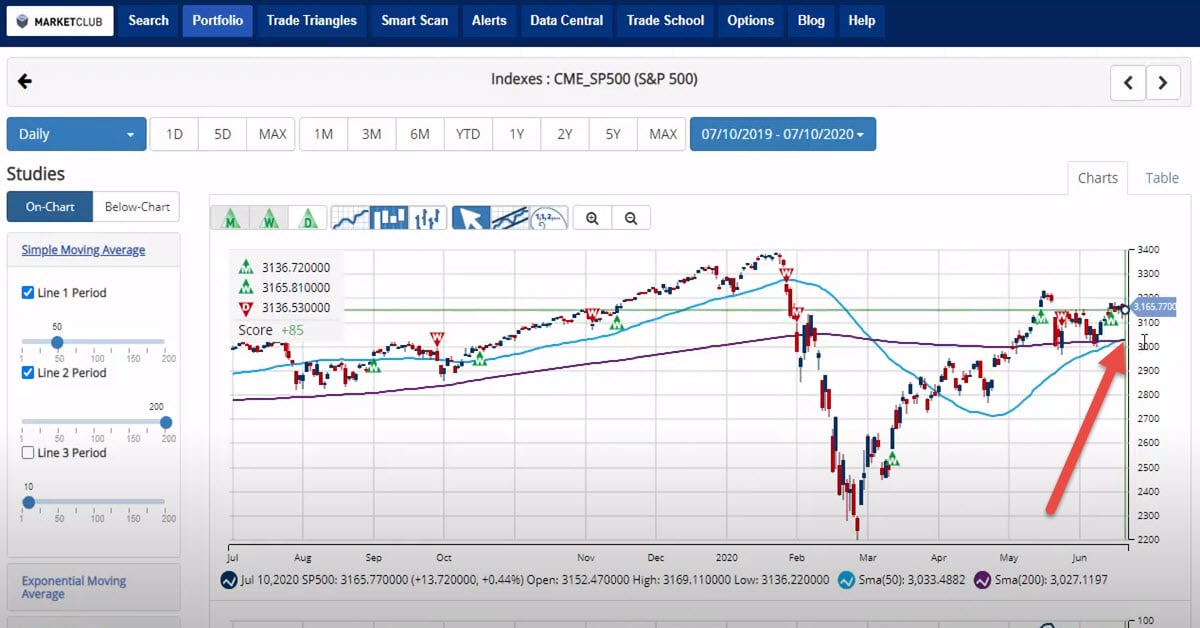Toggle the Weekly trade triangle icon
The width and height of the screenshot is (1200, 628).
pyautogui.click(x=269, y=218)
